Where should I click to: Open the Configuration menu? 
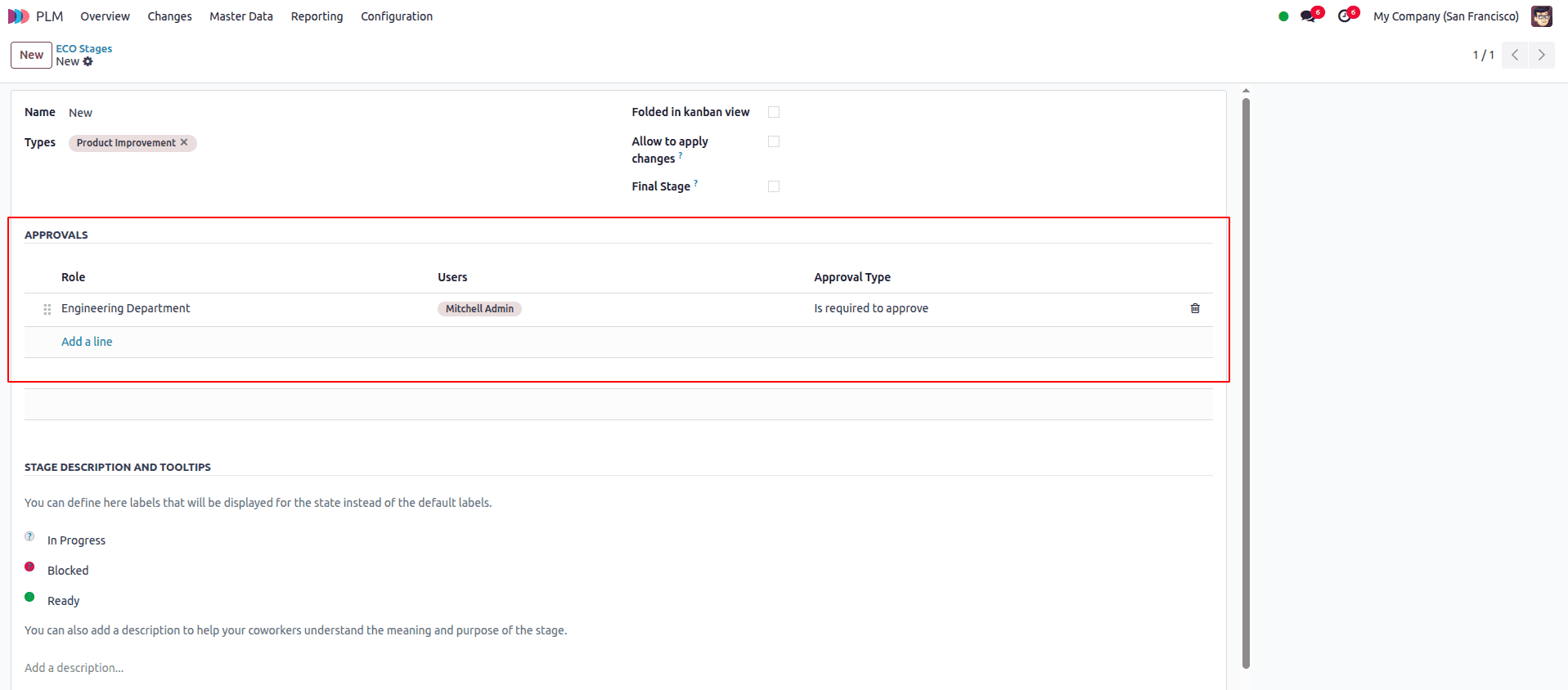pyautogui.click(x=397, y=16)
